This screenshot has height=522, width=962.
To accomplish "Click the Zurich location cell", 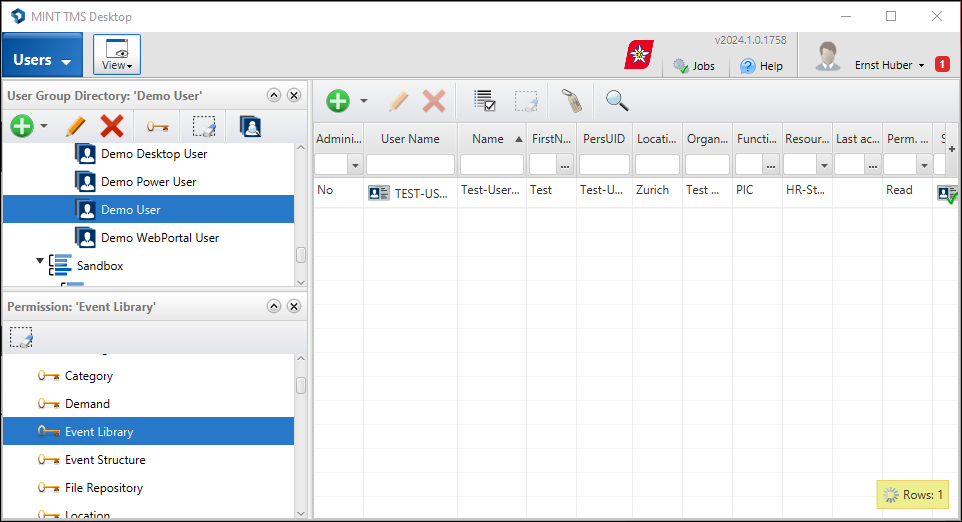I will 657,191.
